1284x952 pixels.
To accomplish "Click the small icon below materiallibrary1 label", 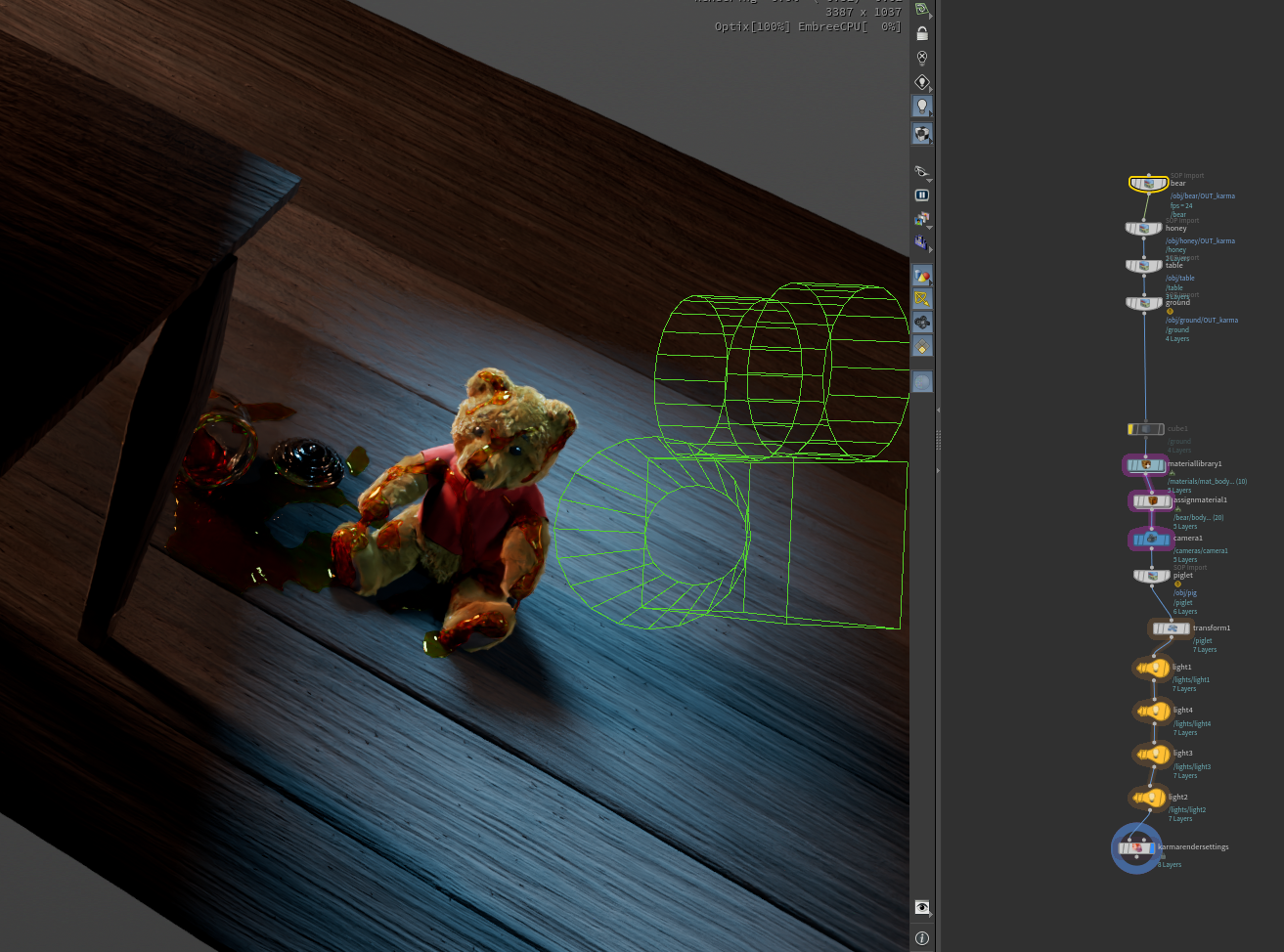I will (1173, 473).
